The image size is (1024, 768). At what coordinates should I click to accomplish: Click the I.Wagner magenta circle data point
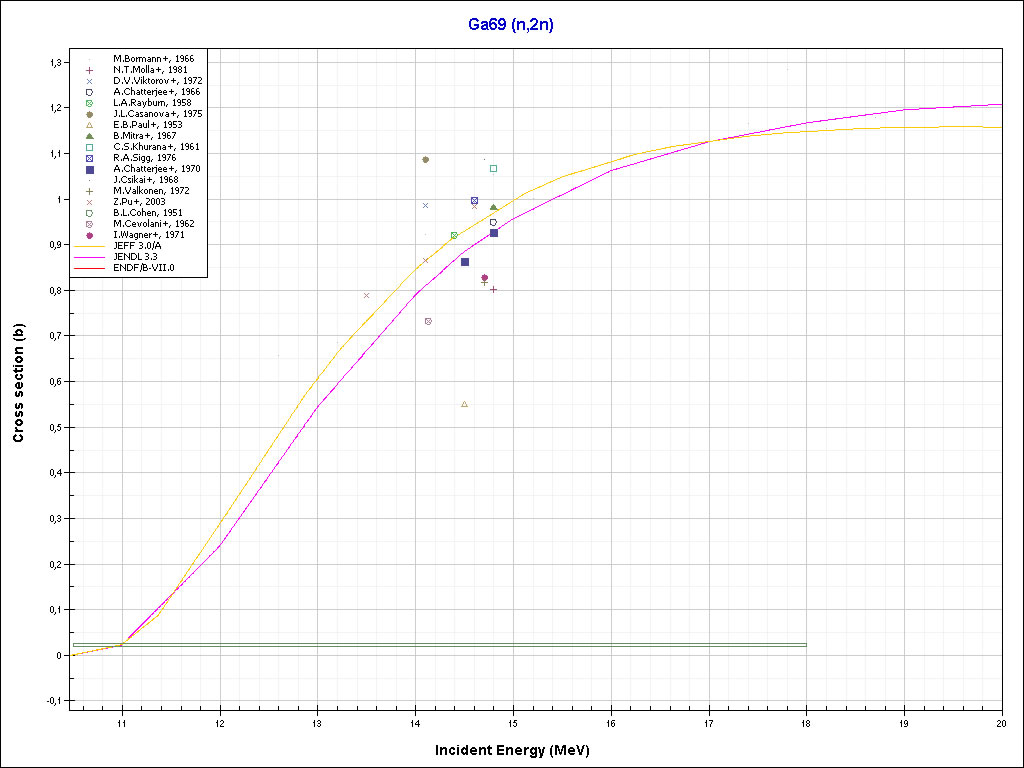[484, 278]
